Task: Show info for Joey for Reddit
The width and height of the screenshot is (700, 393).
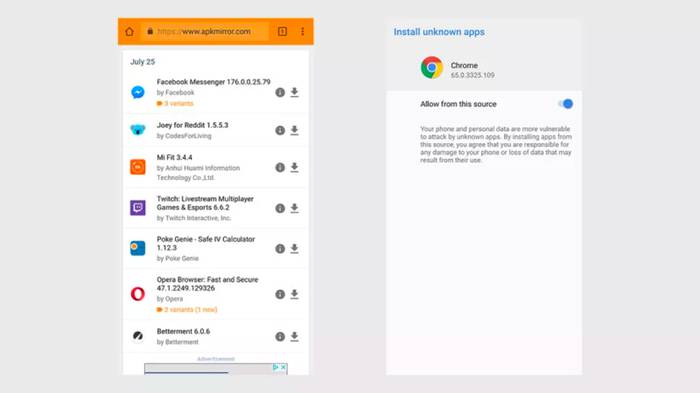Action: 280,130
